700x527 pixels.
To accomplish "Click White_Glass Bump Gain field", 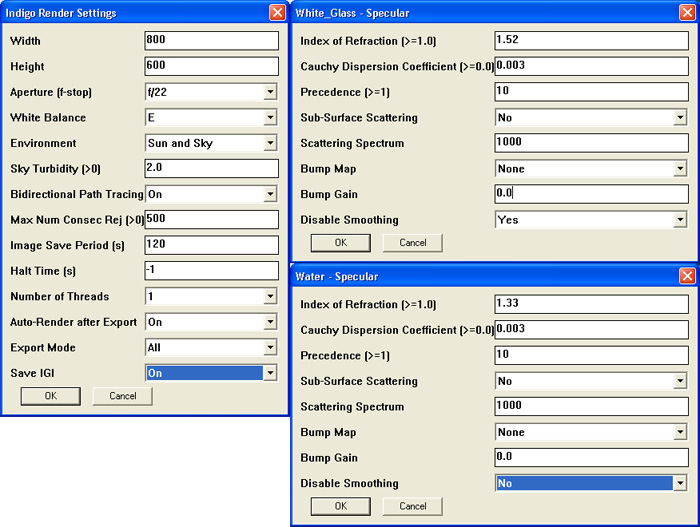I will pos(592,194).
